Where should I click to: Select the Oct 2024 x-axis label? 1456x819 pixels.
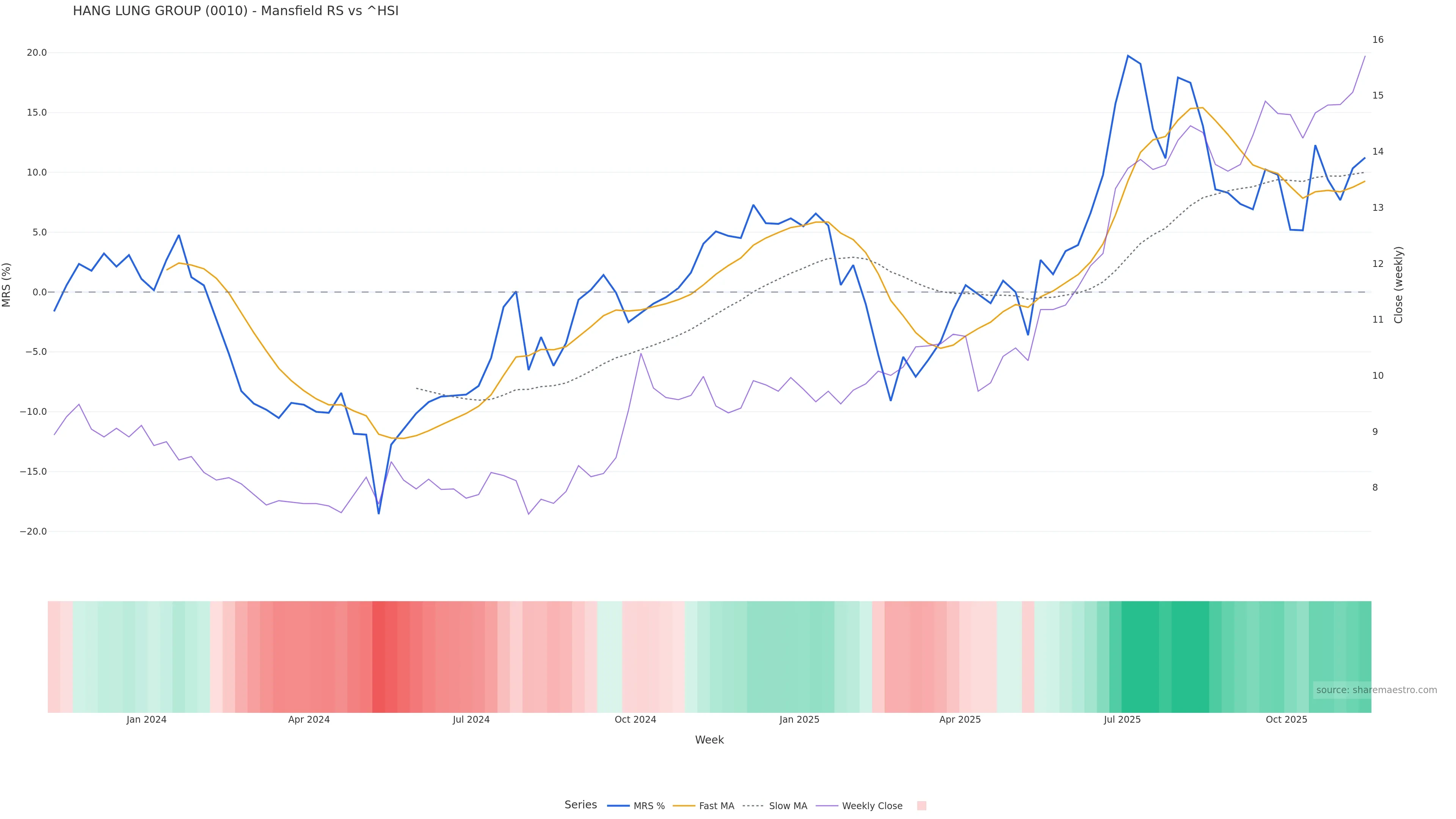point(635,720)
